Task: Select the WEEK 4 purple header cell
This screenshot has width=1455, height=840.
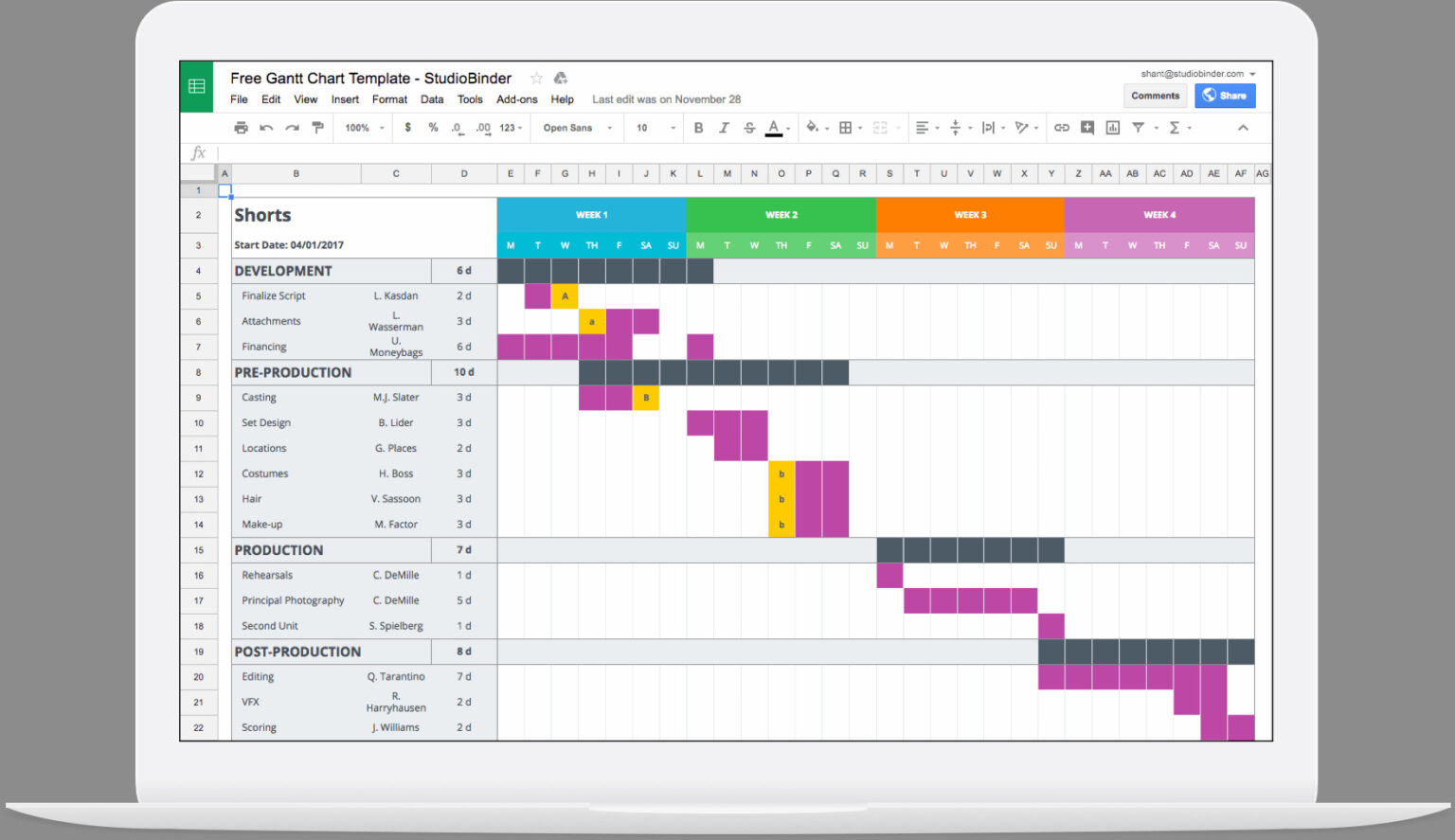Action: (x=1159, y=215)
